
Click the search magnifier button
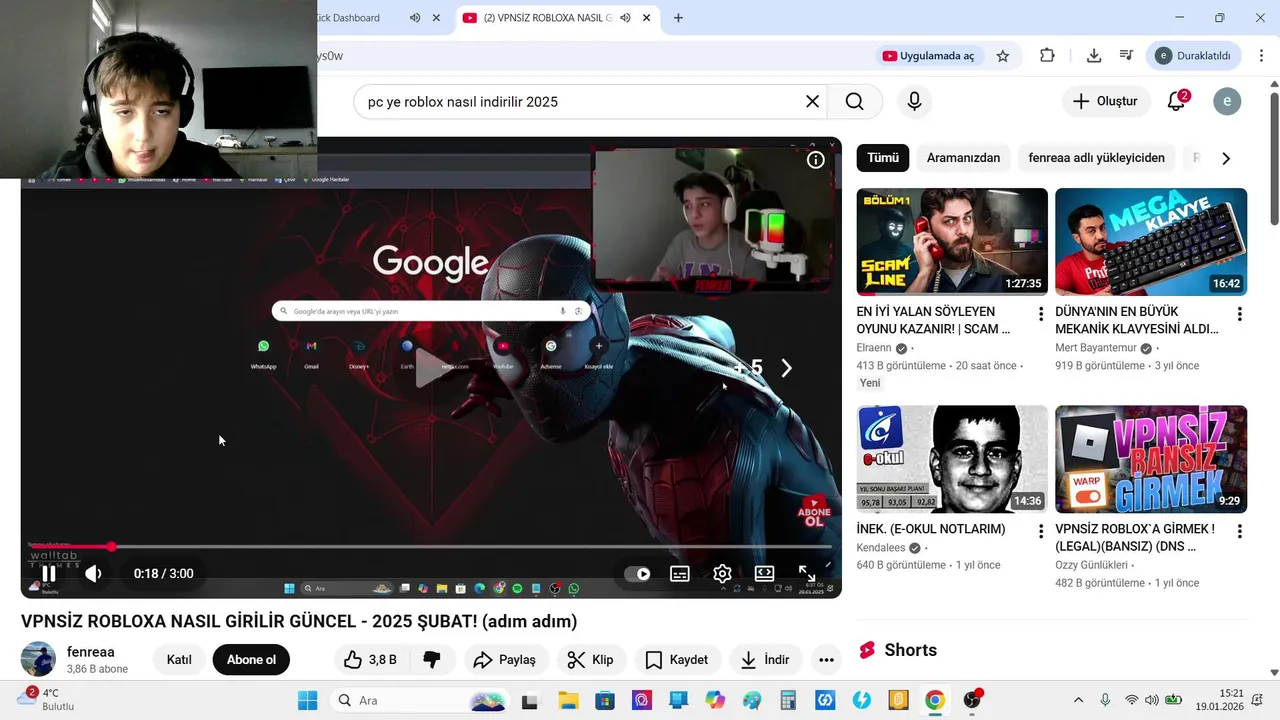[854, 101]
